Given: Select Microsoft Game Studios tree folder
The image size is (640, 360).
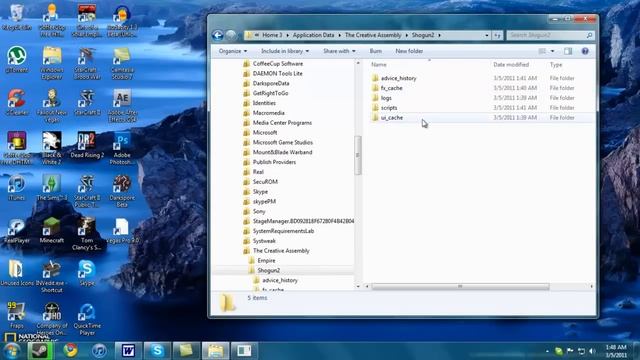Looking at the screenshot, I should (x=282, y=142).
